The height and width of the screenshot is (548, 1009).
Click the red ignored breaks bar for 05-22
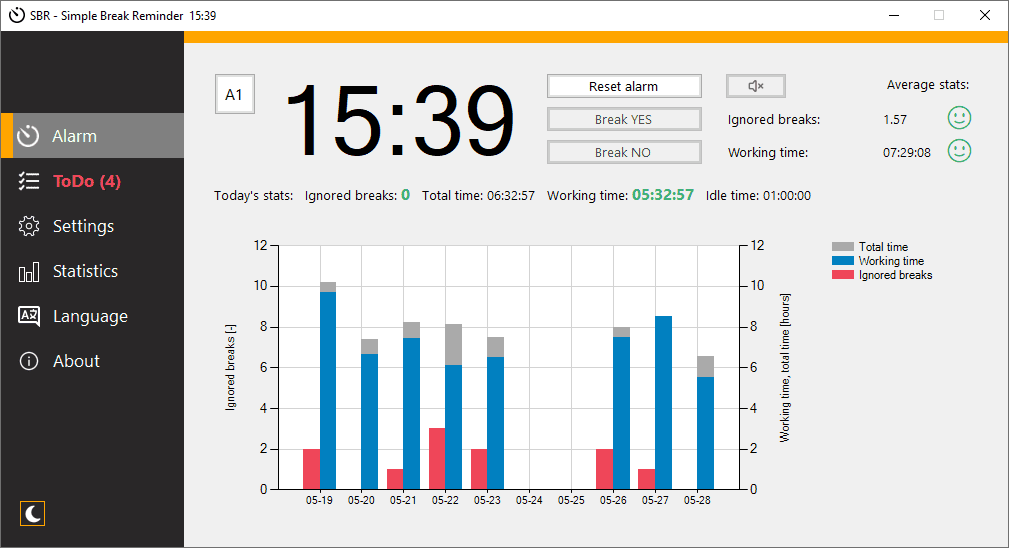point(437,459)
